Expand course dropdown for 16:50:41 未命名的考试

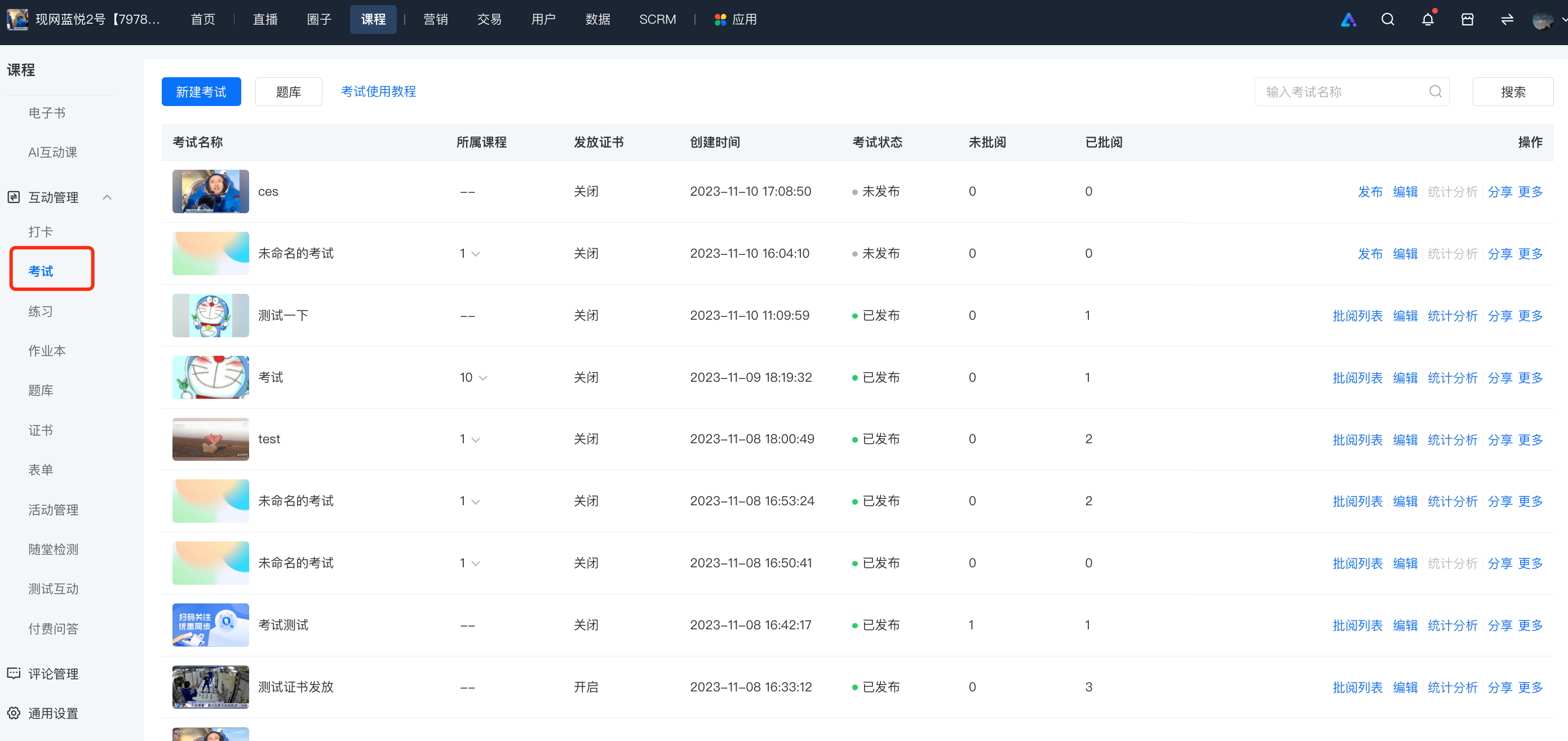[x=476, y=563]
